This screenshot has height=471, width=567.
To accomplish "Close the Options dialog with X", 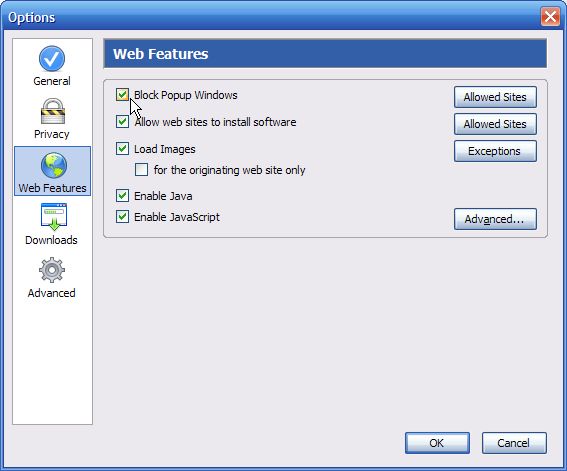I will [x=550, y=17].
